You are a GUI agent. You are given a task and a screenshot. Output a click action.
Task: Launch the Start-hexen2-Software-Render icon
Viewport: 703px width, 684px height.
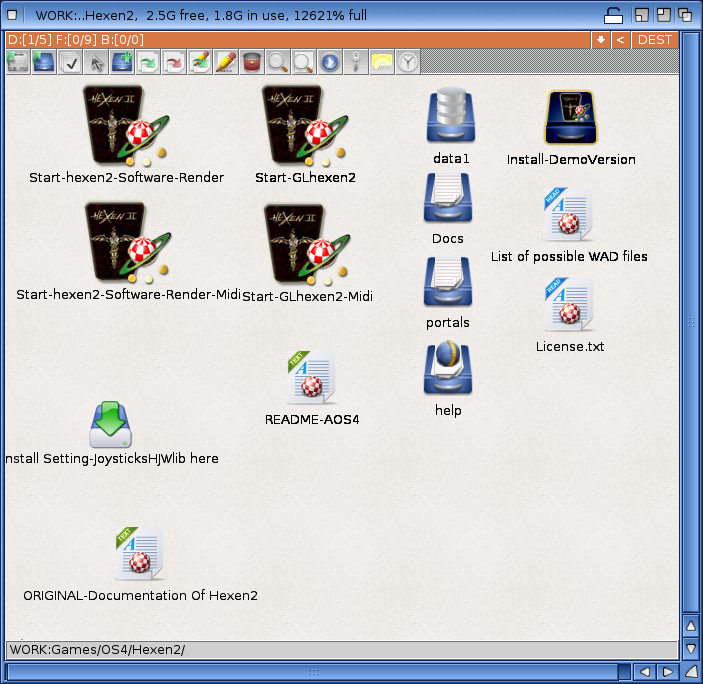pos(126,126)
